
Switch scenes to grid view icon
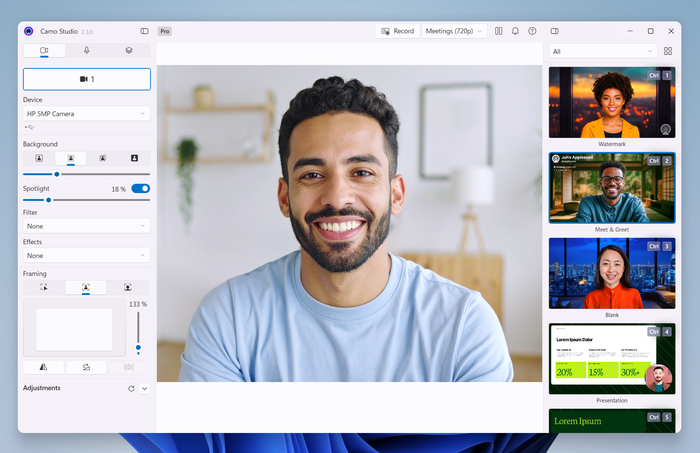point(668,51)
